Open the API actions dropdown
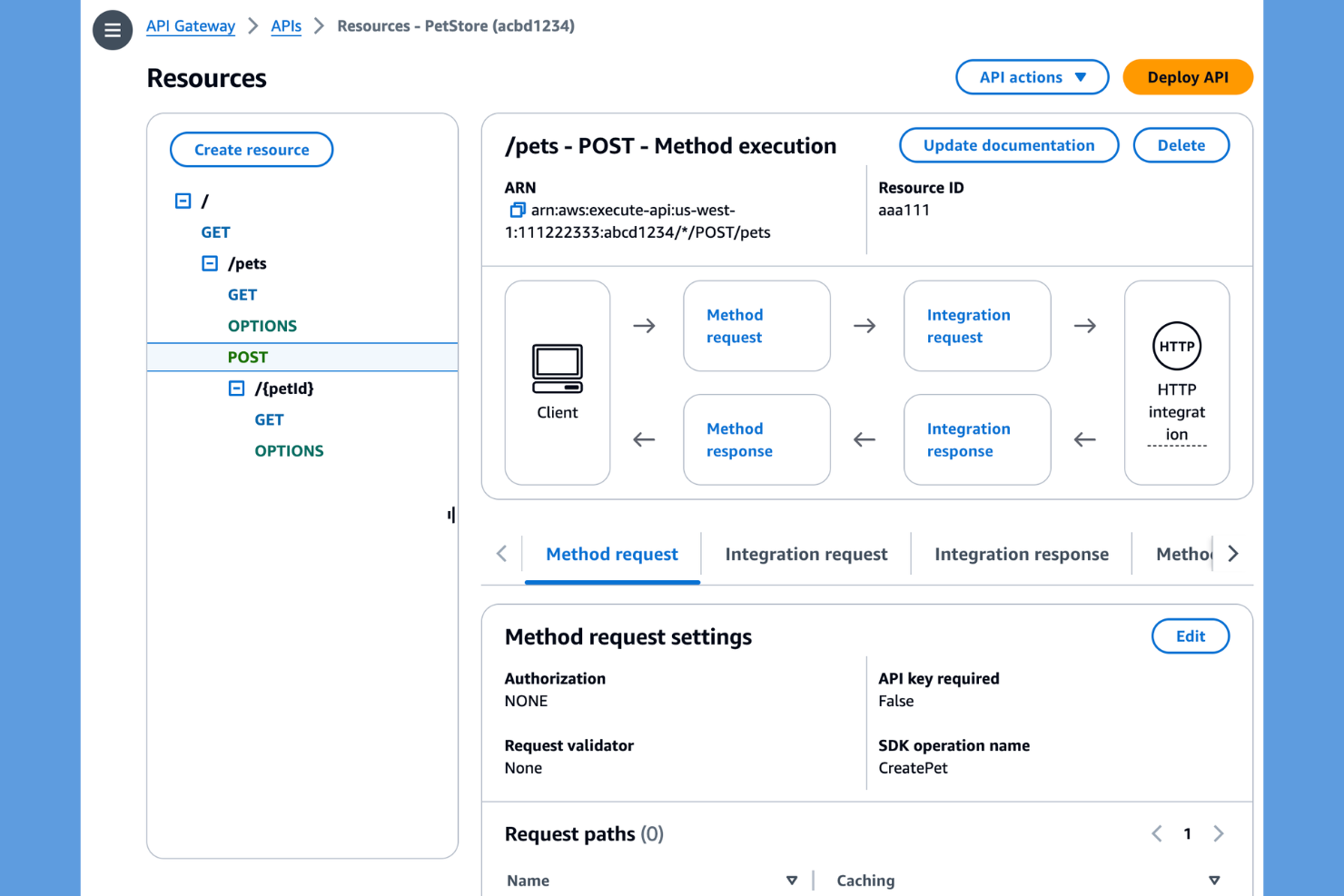This screenshot has height=896, width=1344. click(1033, 77)
